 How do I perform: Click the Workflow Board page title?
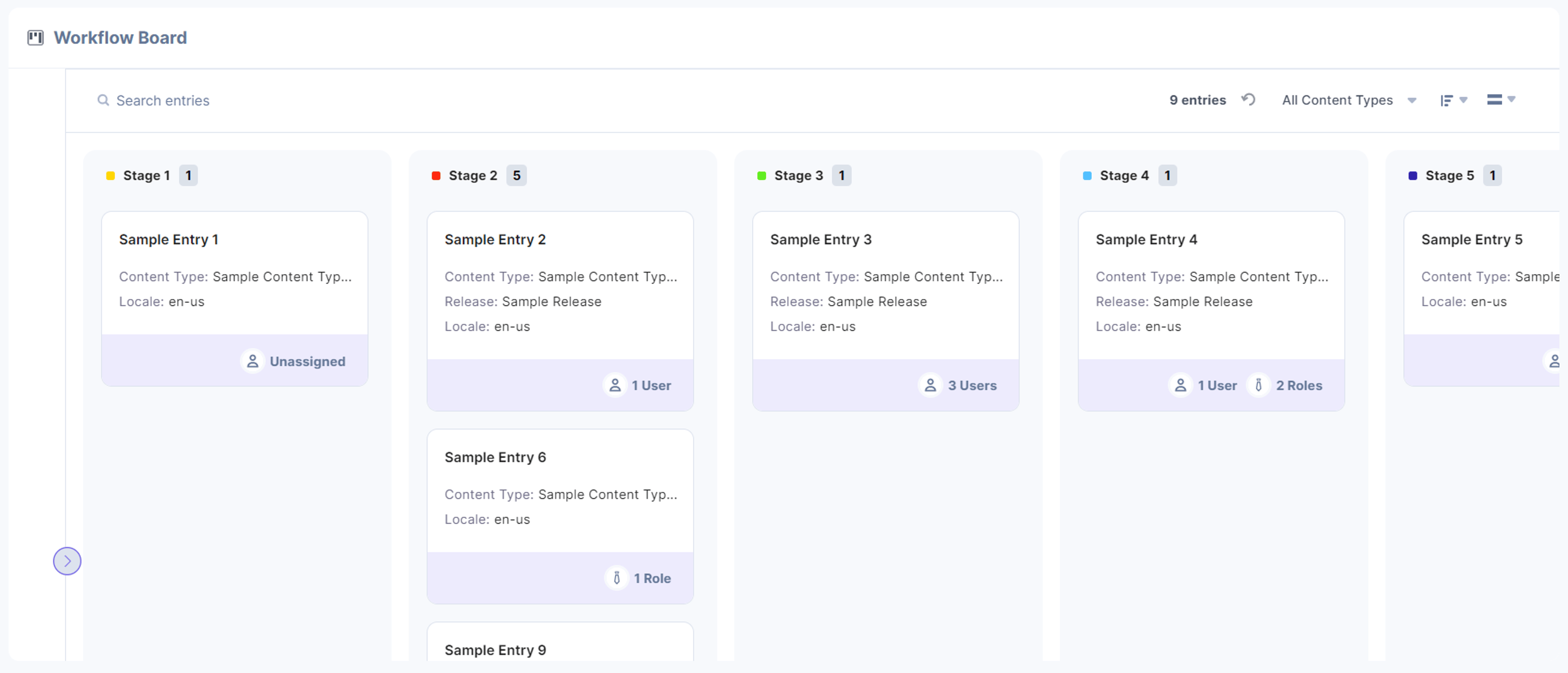(x=120, y=38)
